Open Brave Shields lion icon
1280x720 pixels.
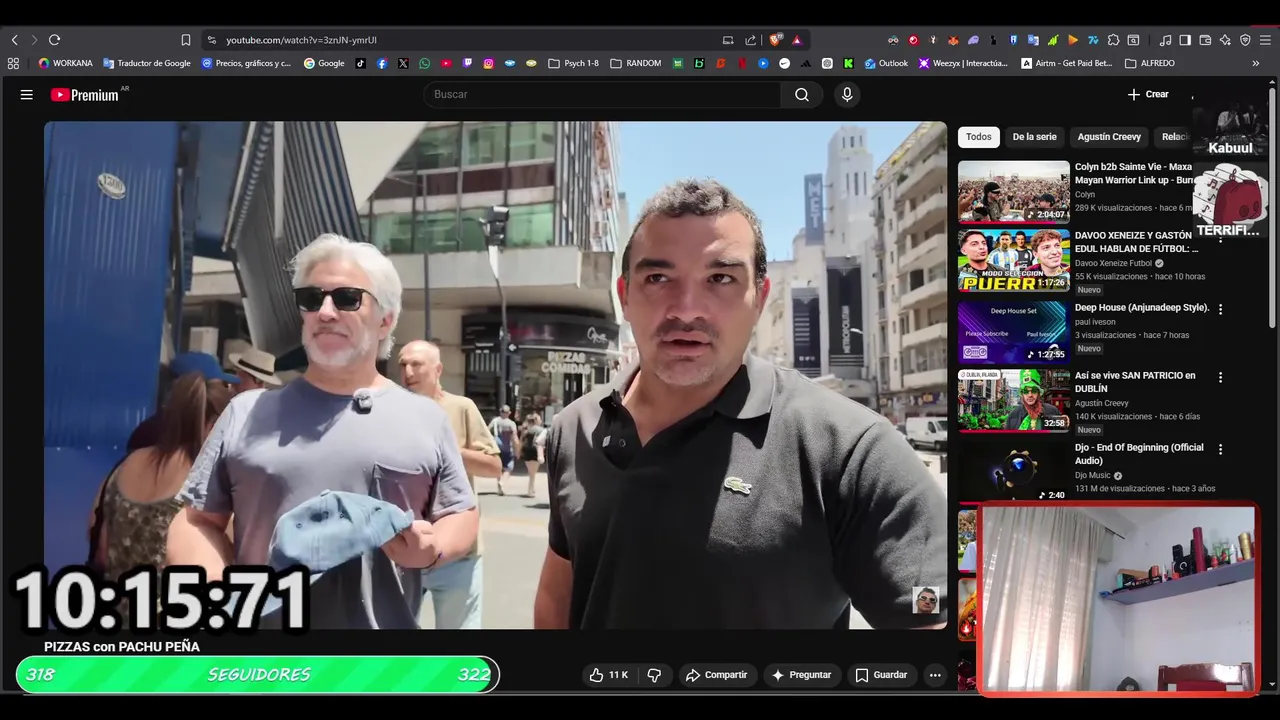point(775,40)
